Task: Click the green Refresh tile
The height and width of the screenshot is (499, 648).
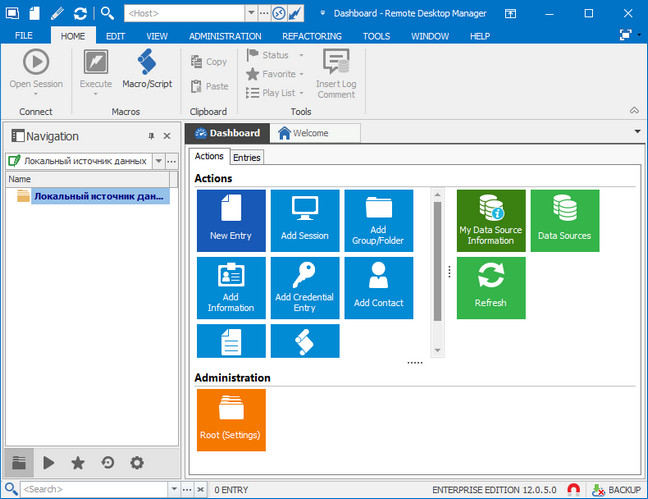Action: point(491,287)
